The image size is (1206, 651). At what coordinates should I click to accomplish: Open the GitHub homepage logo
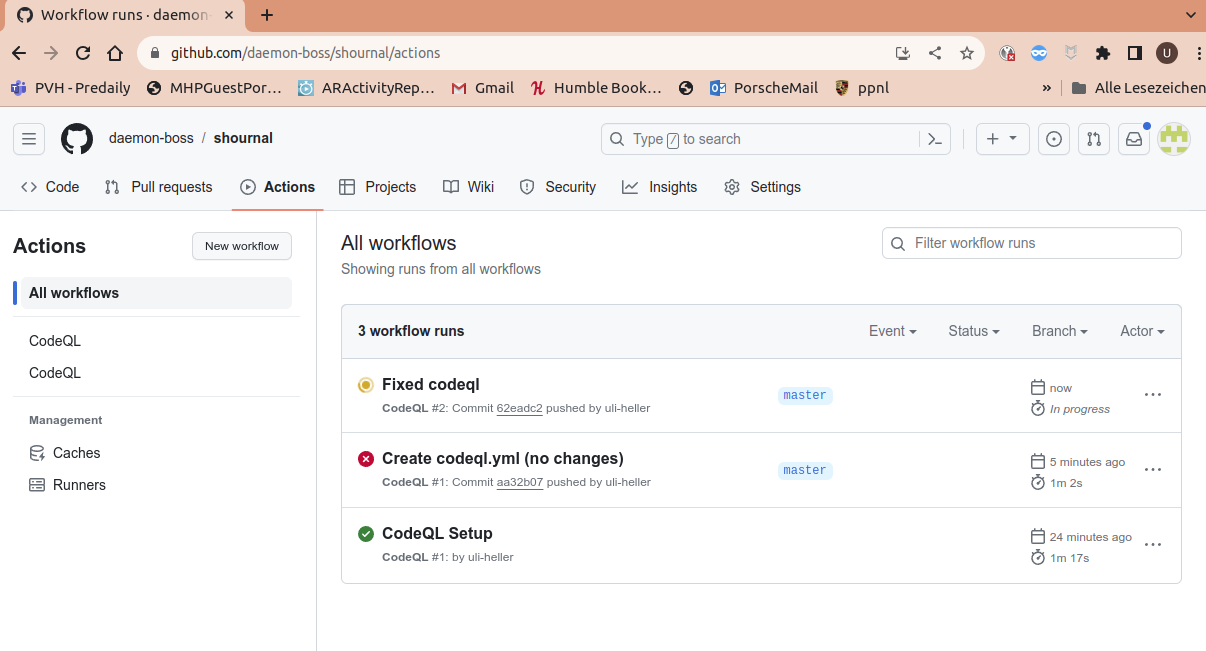pos(77,139)
